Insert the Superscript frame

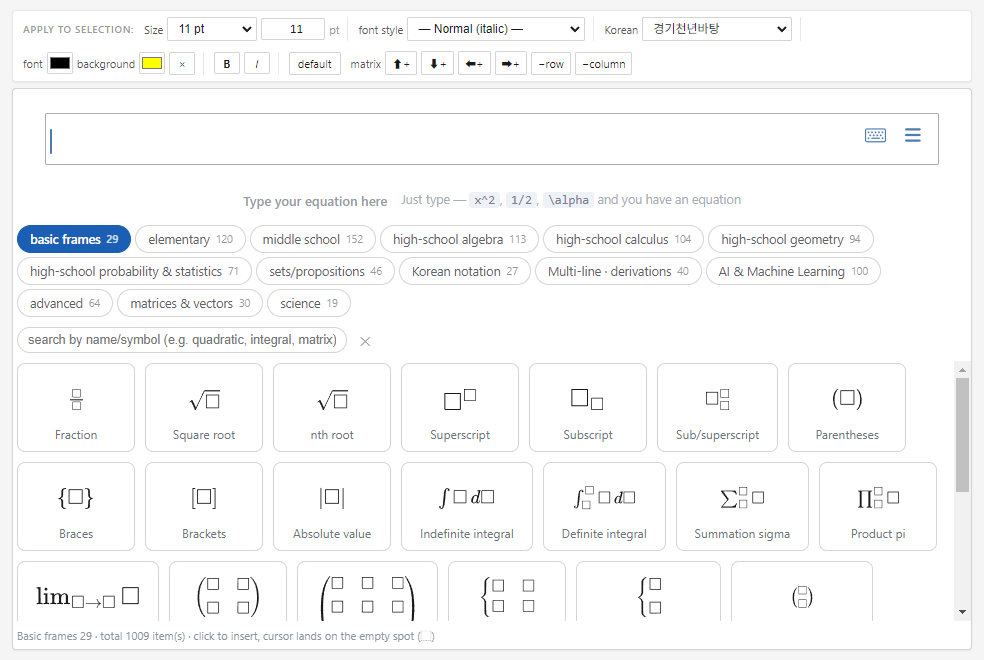(460, 407)
